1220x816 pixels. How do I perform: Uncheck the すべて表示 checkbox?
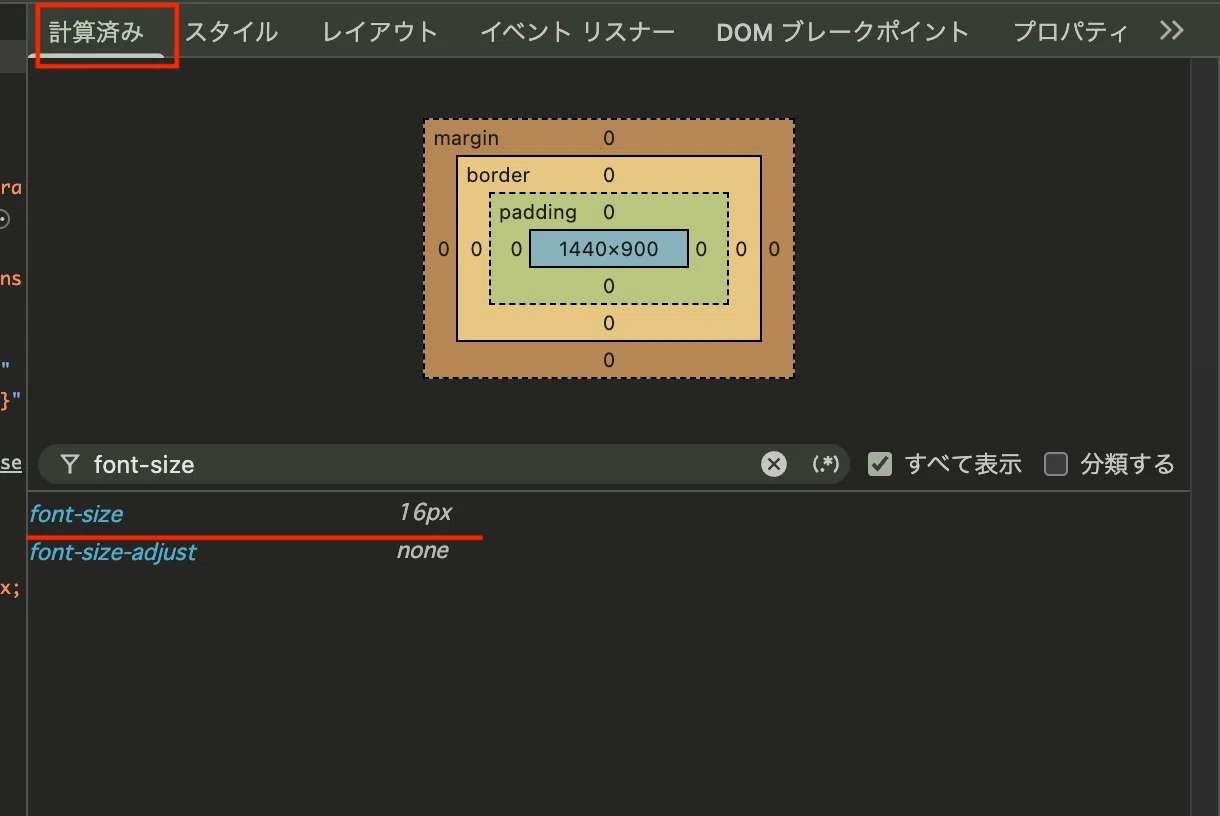(880, 464)
